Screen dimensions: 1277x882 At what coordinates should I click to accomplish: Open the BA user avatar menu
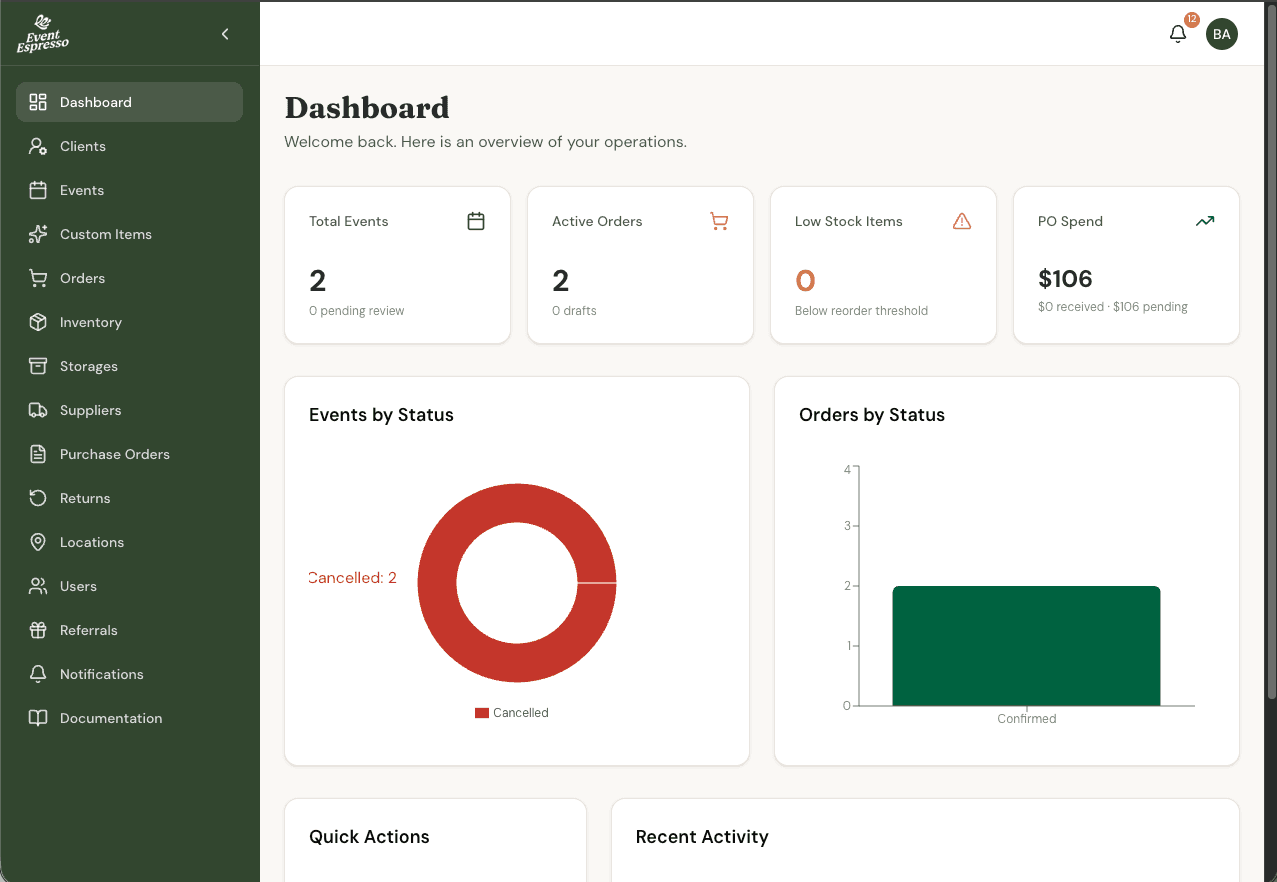tap(1222, 34)
